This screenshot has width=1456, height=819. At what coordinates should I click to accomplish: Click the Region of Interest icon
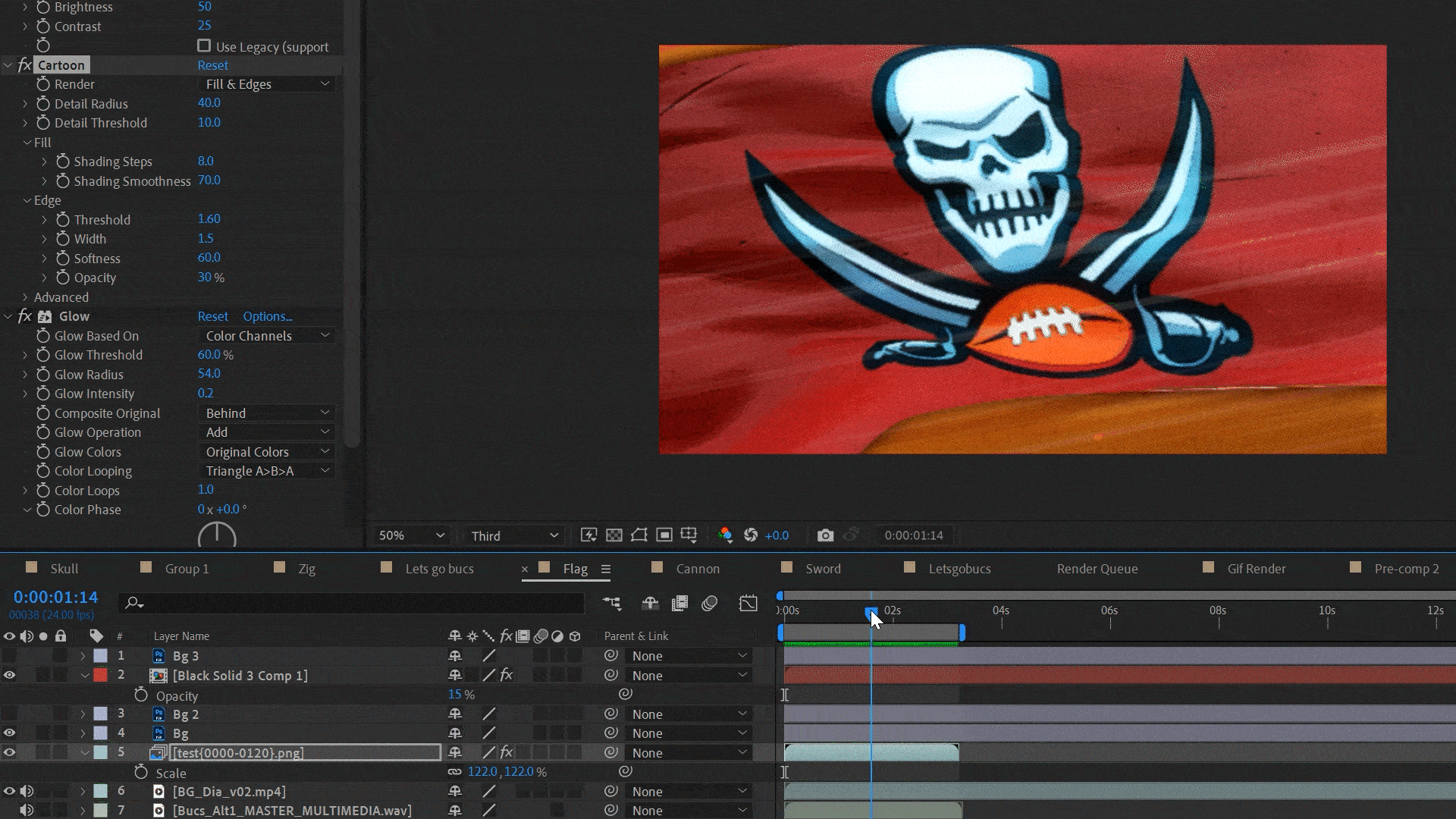(664, 535)
